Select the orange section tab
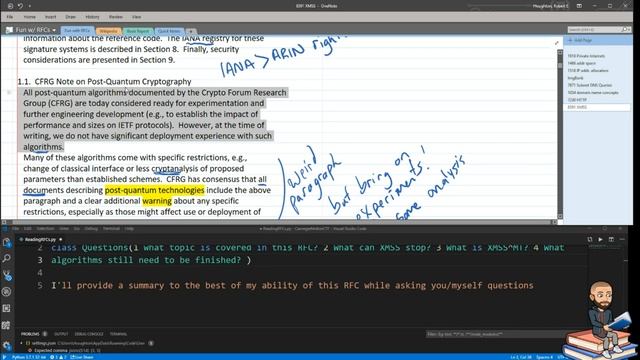Viewport: 640px width, 360px height. 109,31
